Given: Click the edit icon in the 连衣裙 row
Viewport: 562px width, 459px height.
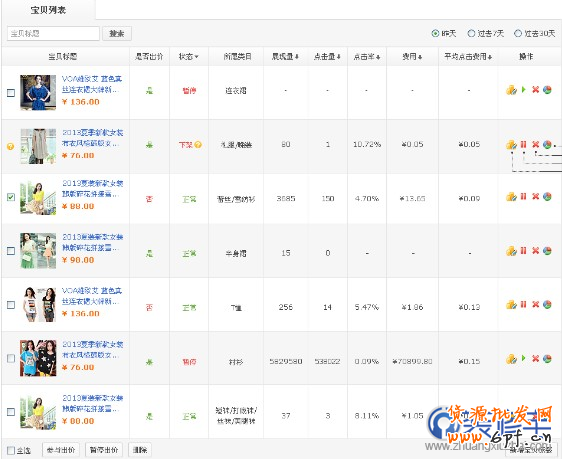Looking at the screenshot, I should point(511,90).
